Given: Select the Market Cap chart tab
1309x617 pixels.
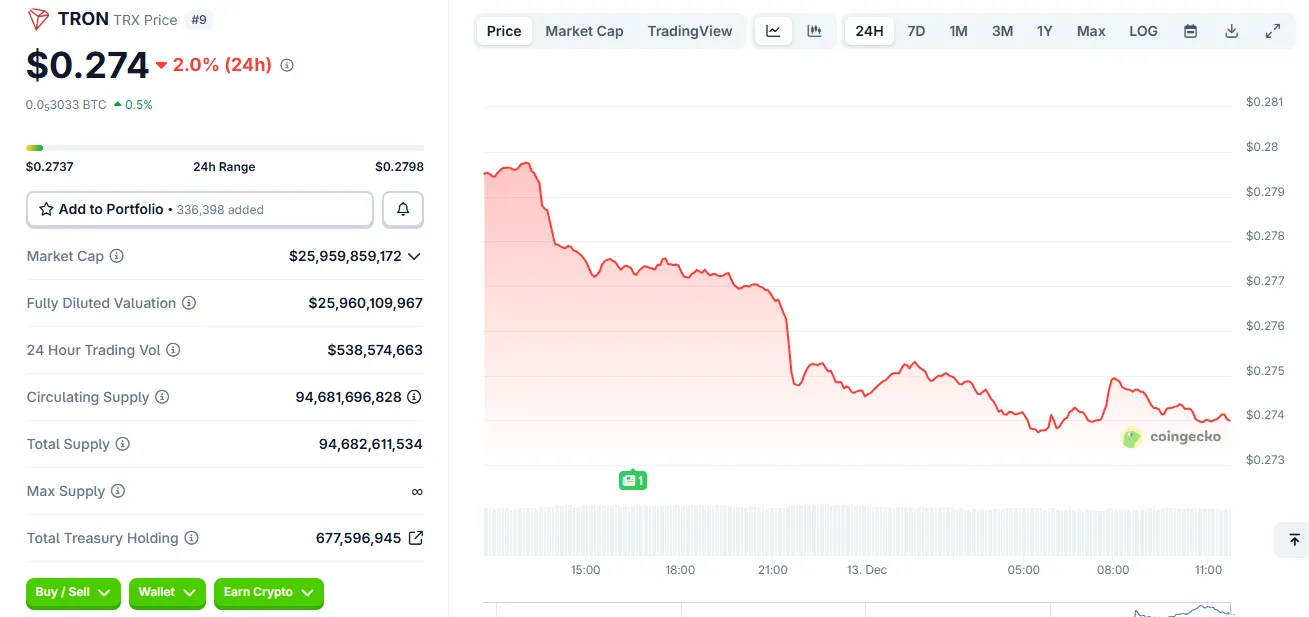Looking at the screenshot, I should [x=584, y=31].
